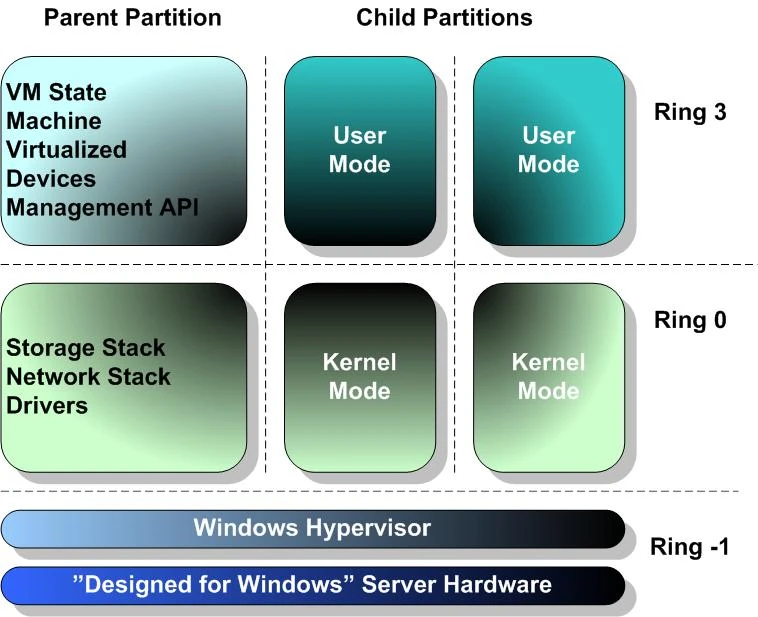The width and height of the screenshot is (758, 617).
Task: Click the Storage Stack text
Action: [86, 348]
